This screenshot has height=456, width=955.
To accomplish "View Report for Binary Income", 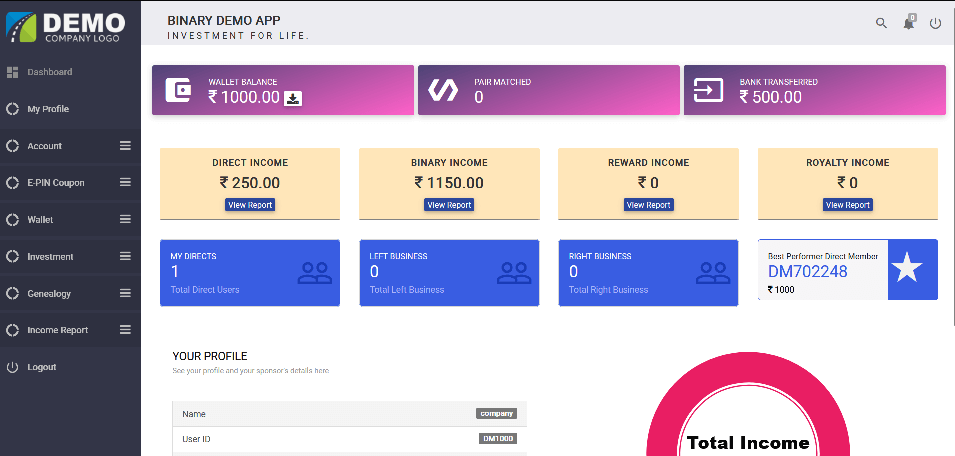I will (x=449, y=205).
